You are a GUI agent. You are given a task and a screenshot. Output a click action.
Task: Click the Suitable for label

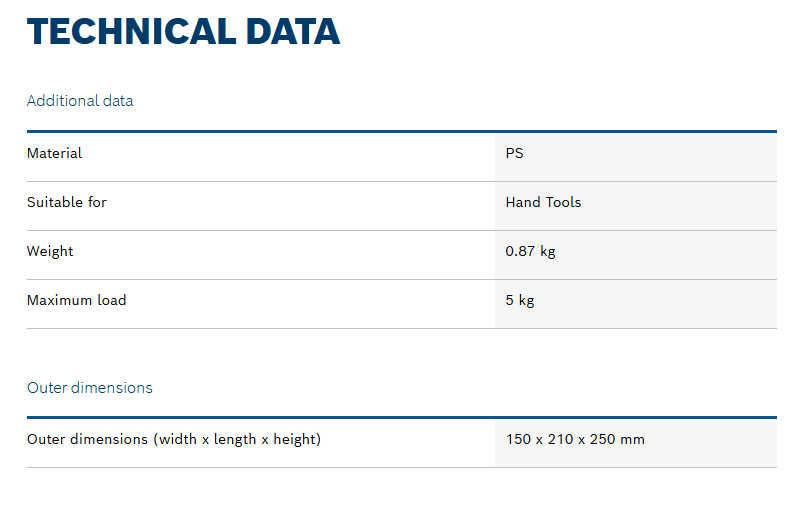click(67, 202)
